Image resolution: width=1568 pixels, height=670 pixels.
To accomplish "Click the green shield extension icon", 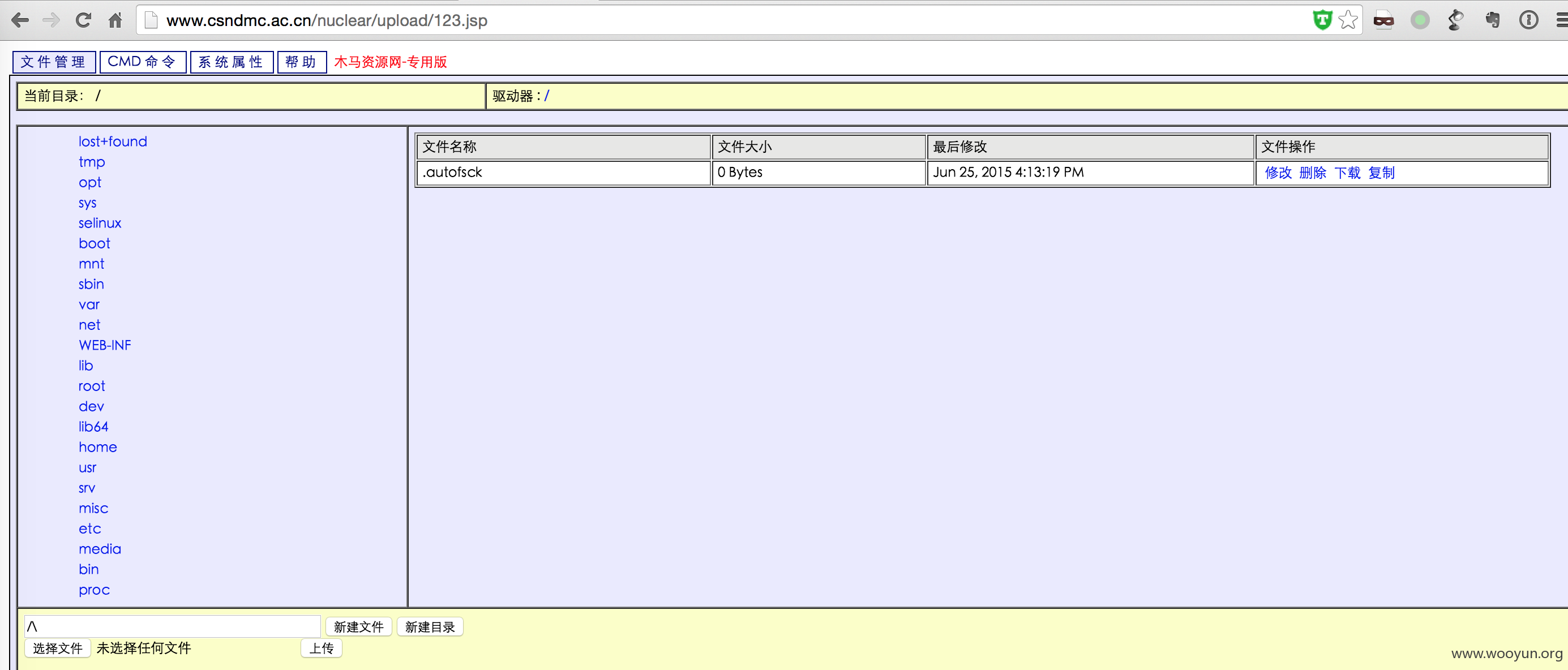I will 1322,20.
